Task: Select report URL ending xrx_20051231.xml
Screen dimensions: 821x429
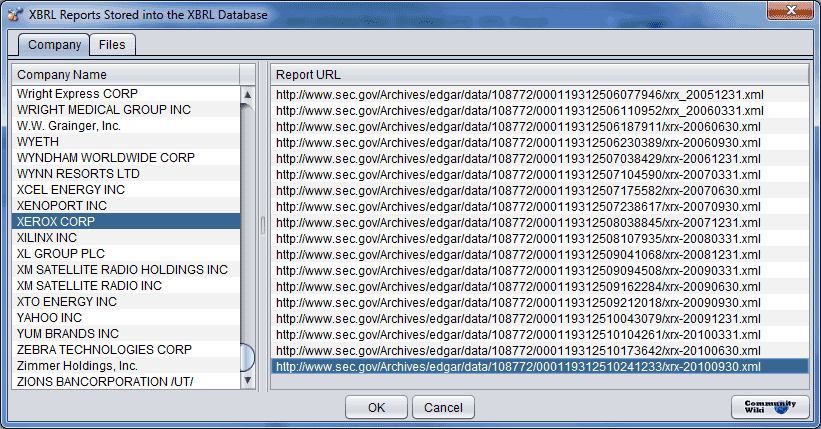Action: click(540, 95)
